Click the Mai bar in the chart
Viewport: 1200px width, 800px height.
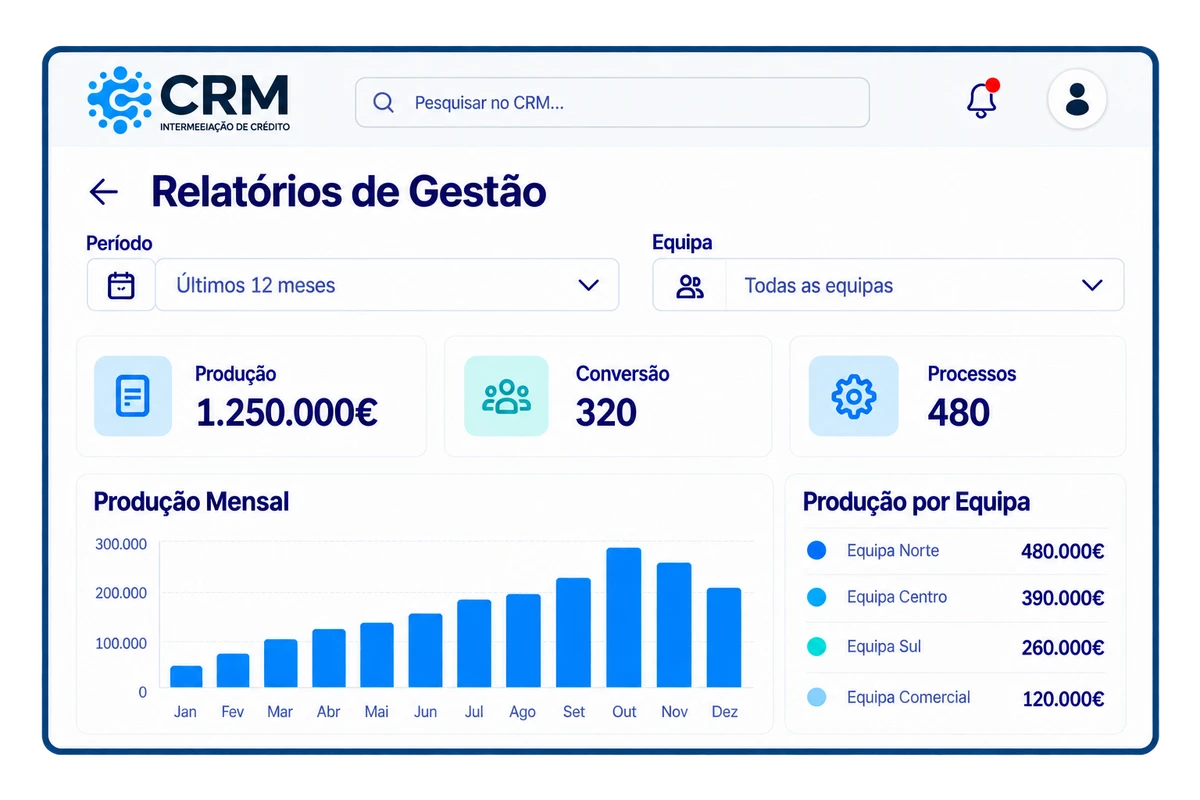click(377, 655)
